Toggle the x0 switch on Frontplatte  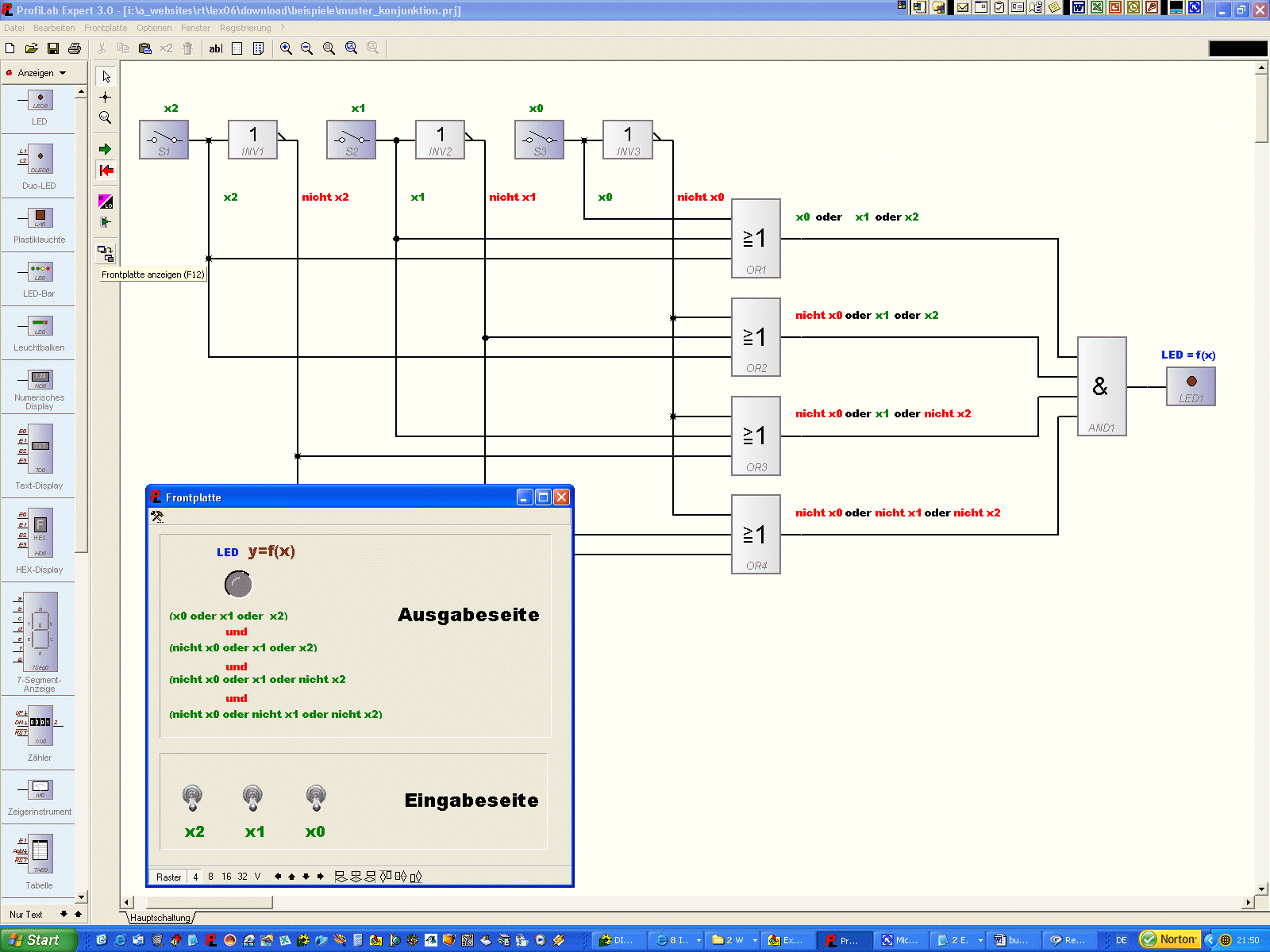(x=316, y=797)
